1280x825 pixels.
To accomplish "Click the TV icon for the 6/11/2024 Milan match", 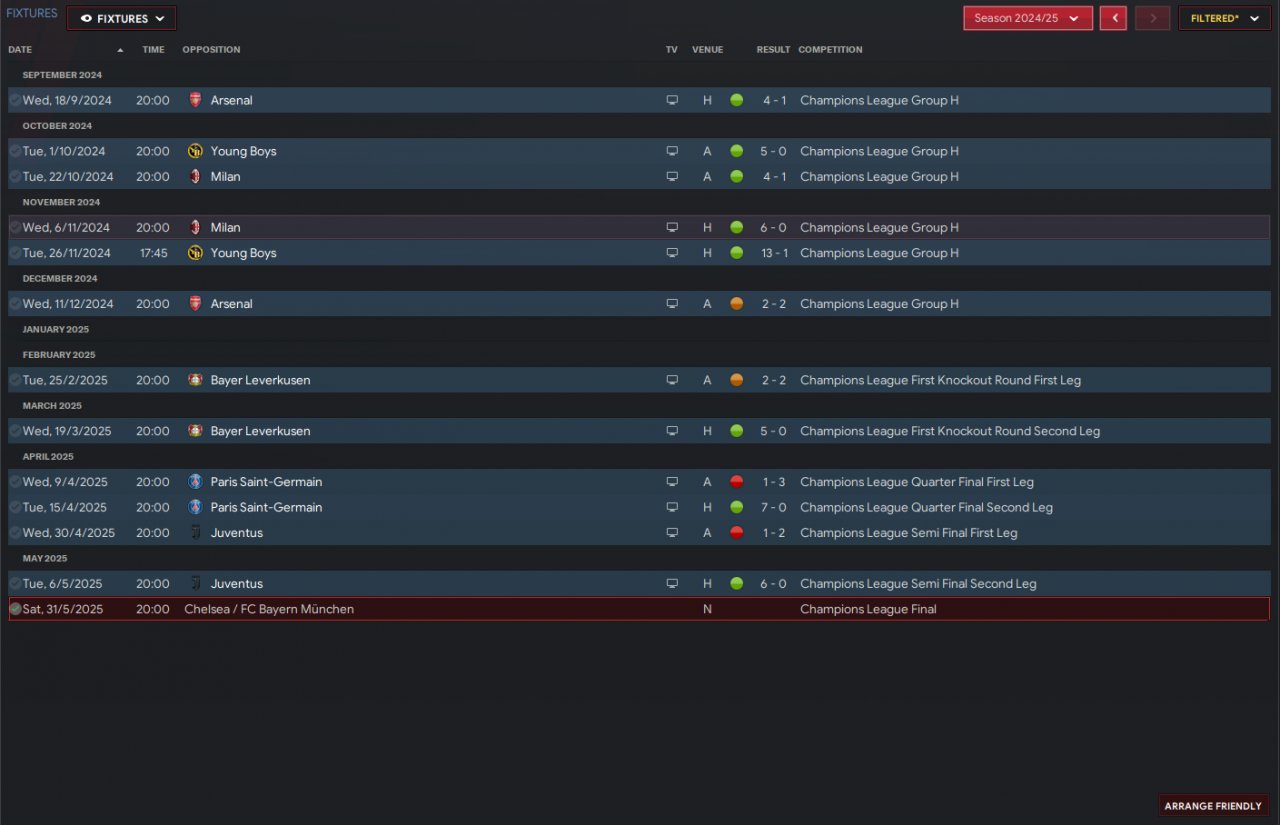I will (x=672, y=227).
